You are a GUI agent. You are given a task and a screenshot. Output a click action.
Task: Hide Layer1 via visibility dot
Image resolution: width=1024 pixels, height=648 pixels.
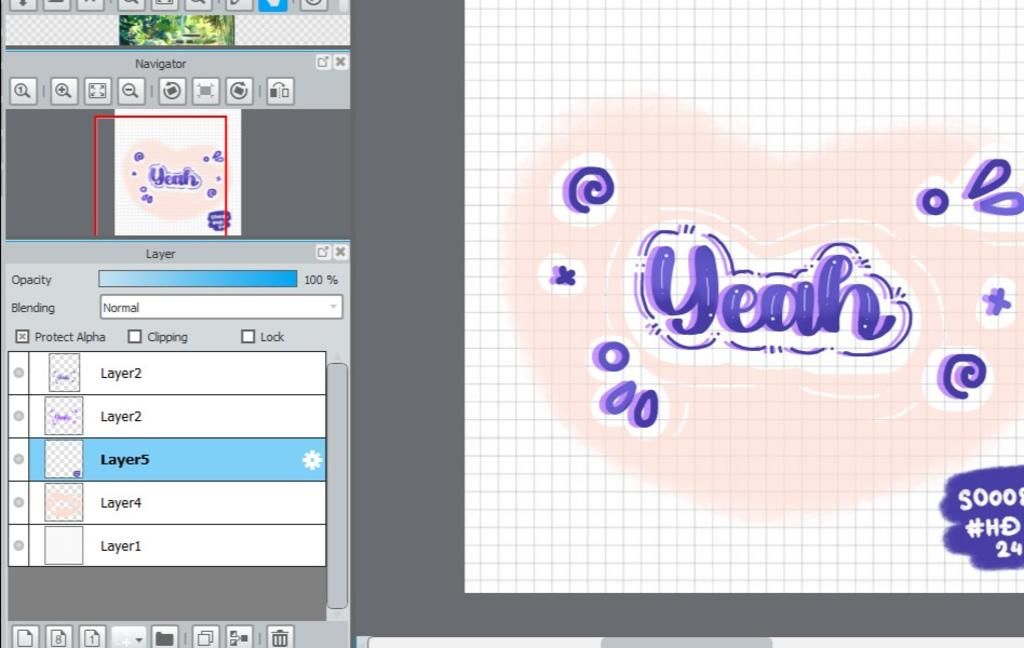[18, 545]
